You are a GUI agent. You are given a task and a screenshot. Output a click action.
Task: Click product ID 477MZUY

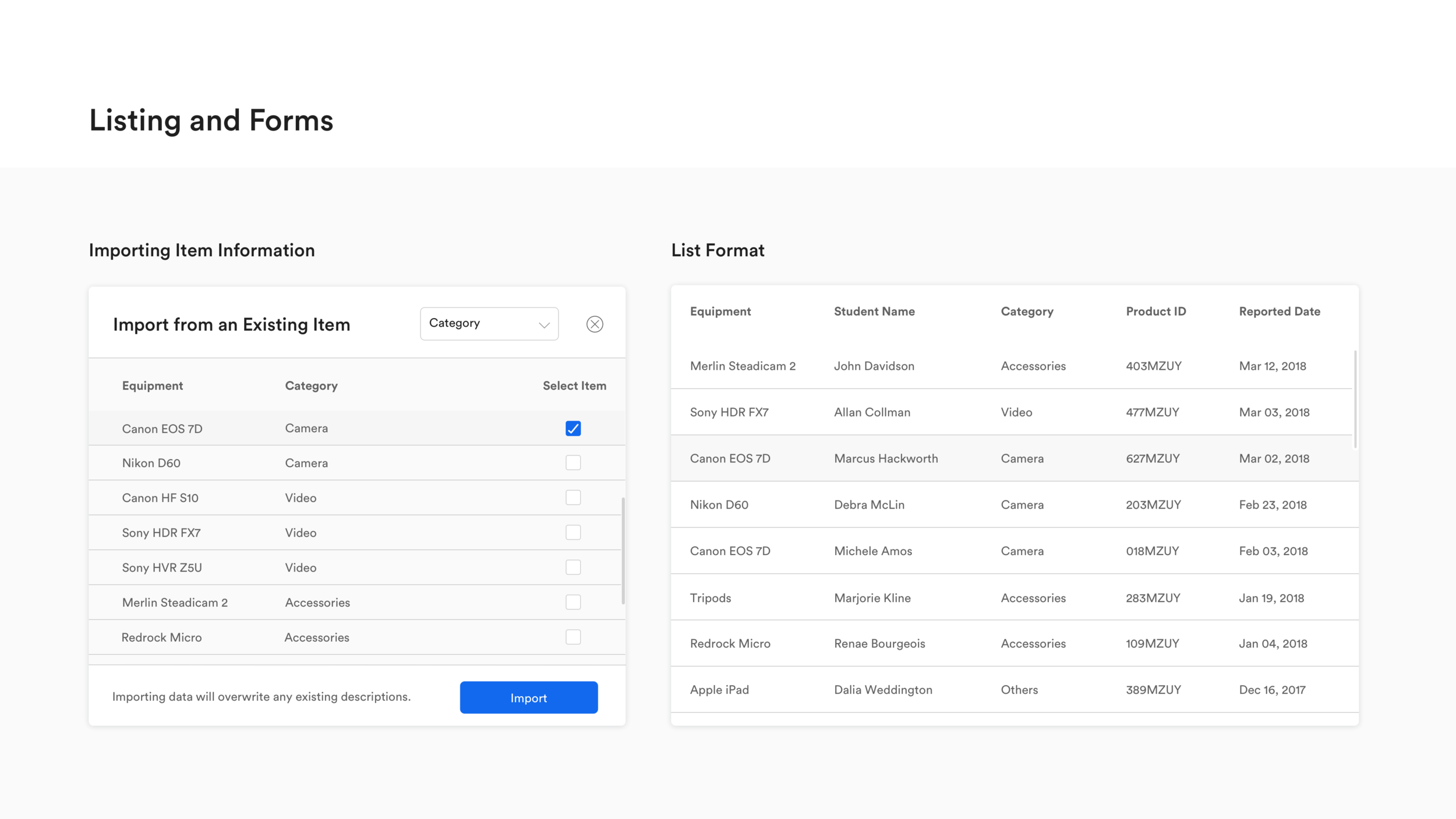(x=1152, y=412)
